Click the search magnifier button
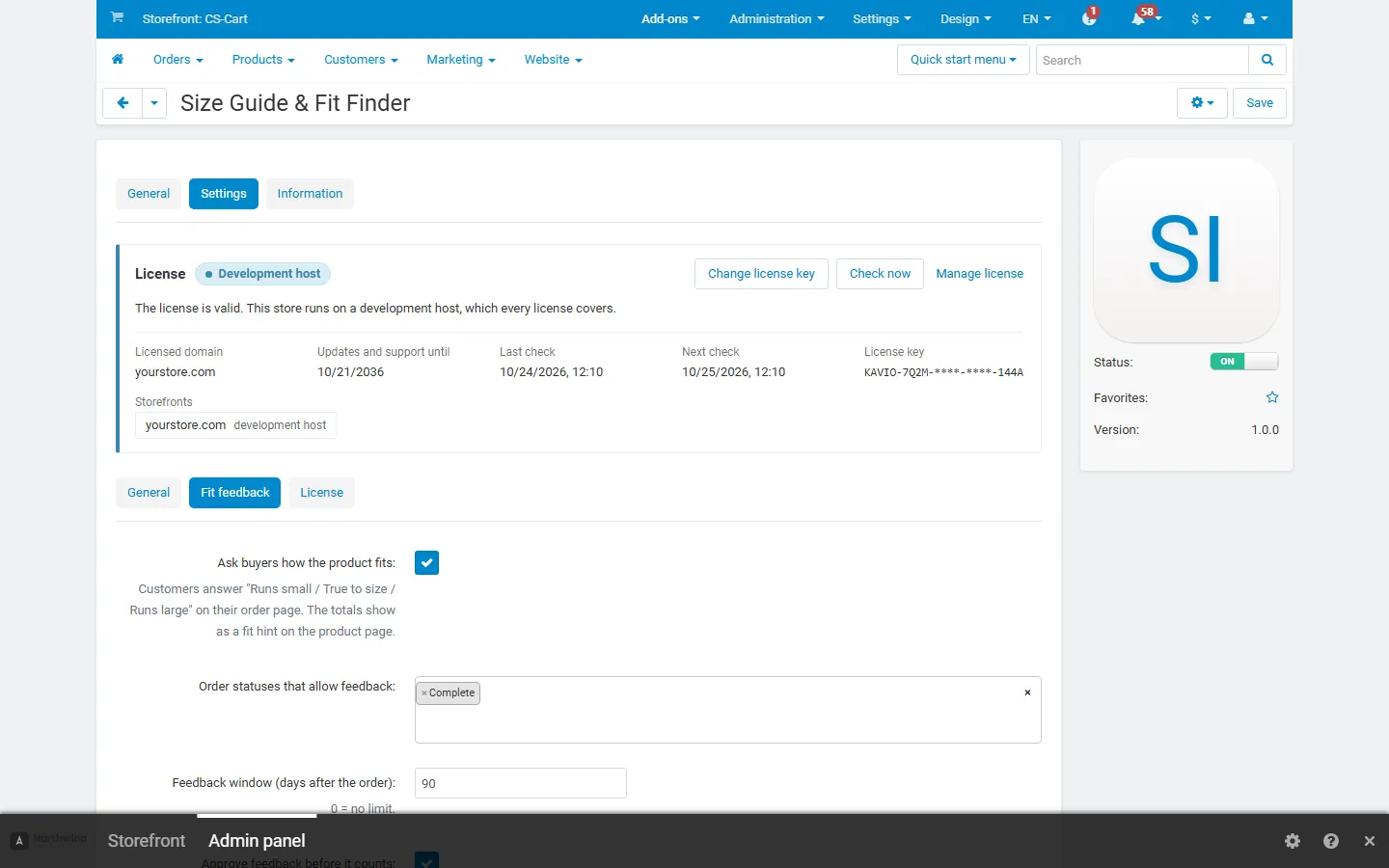The width and height of the screenshot is (1389, 868). tap(1267, 60)
